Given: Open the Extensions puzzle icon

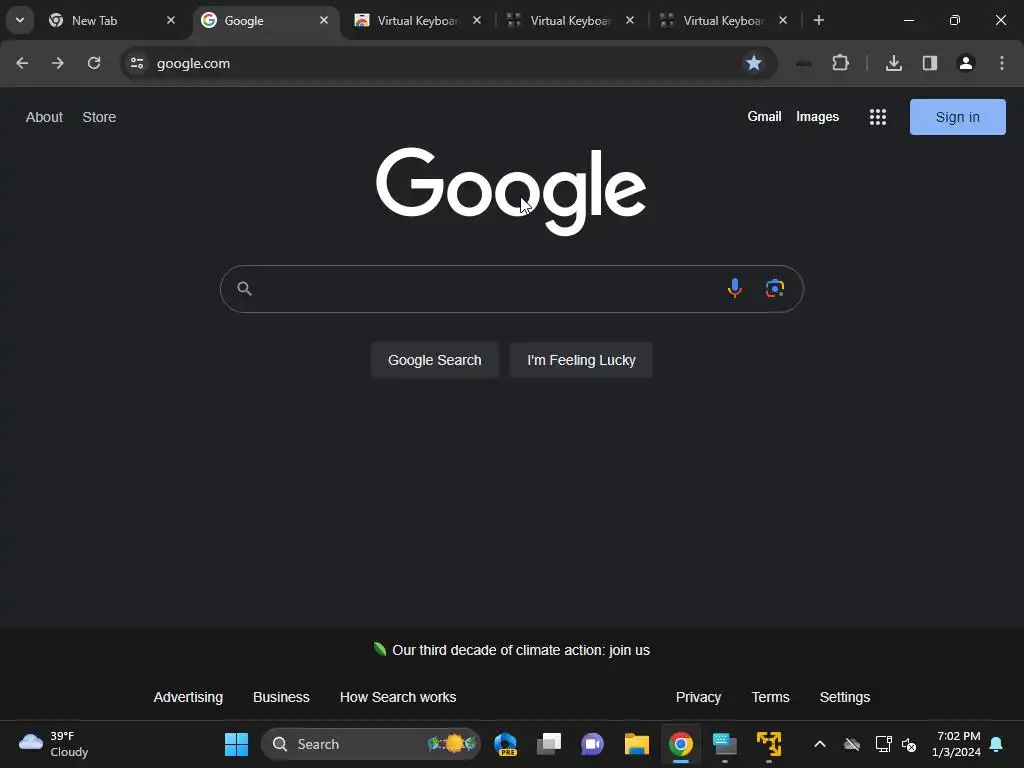Looking at the screenshot, I should 840,63.
